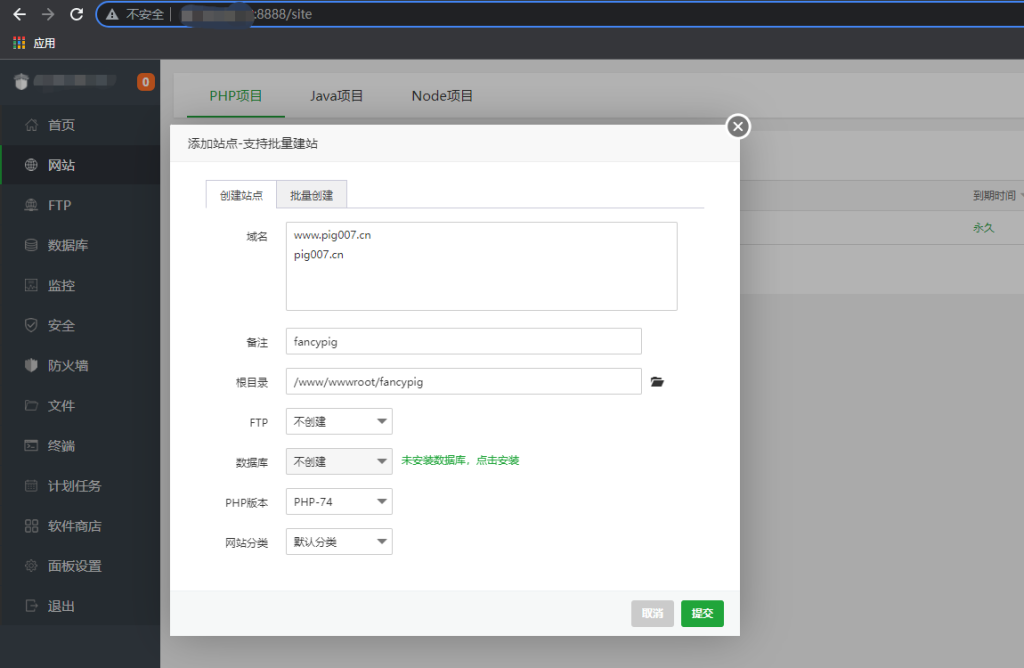
Task: Reload the page with refresh icon
Action: point(76,14)
